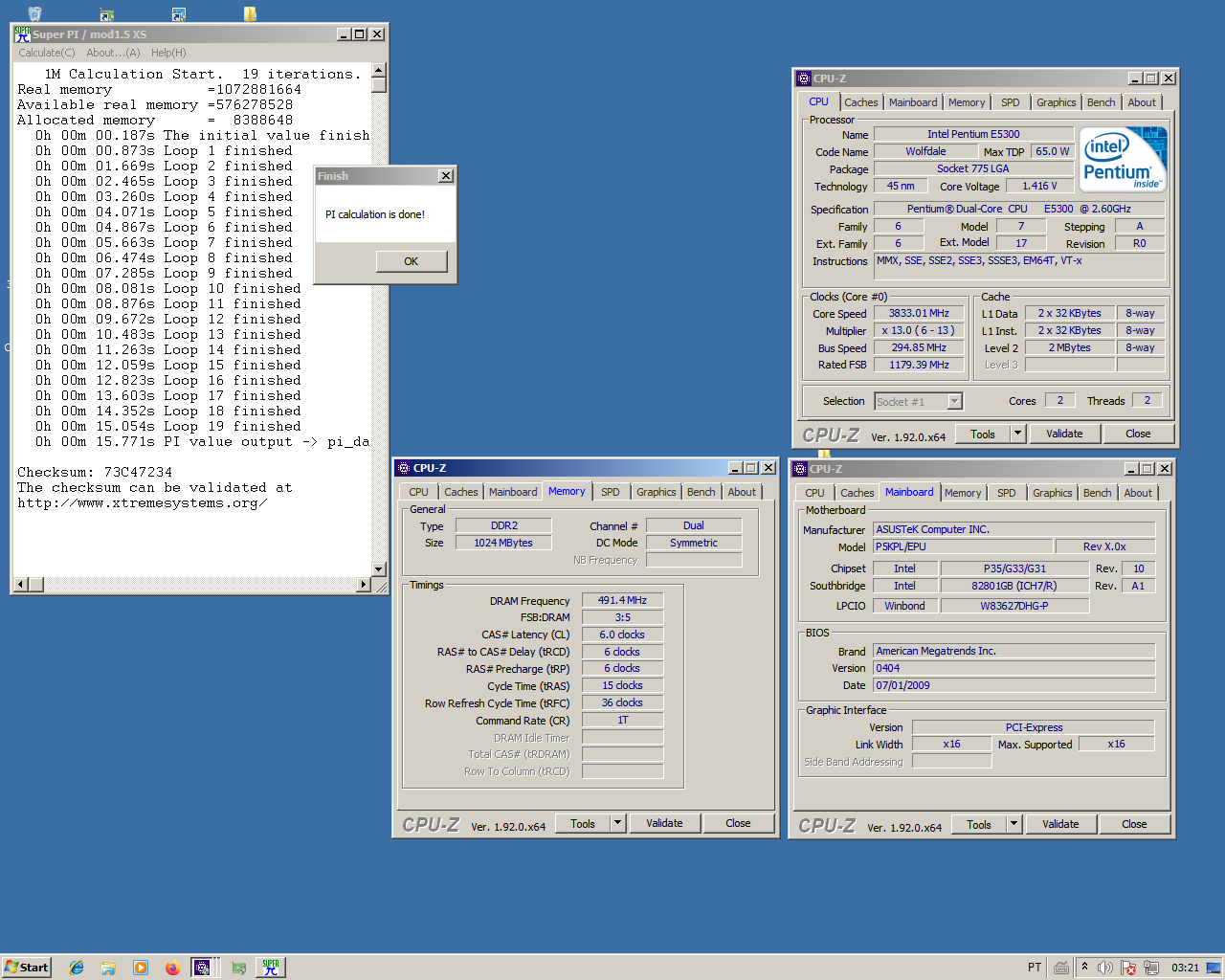
Task: Click the FSB:DRAM value 3:5
Action: click(x=622, y=617)
